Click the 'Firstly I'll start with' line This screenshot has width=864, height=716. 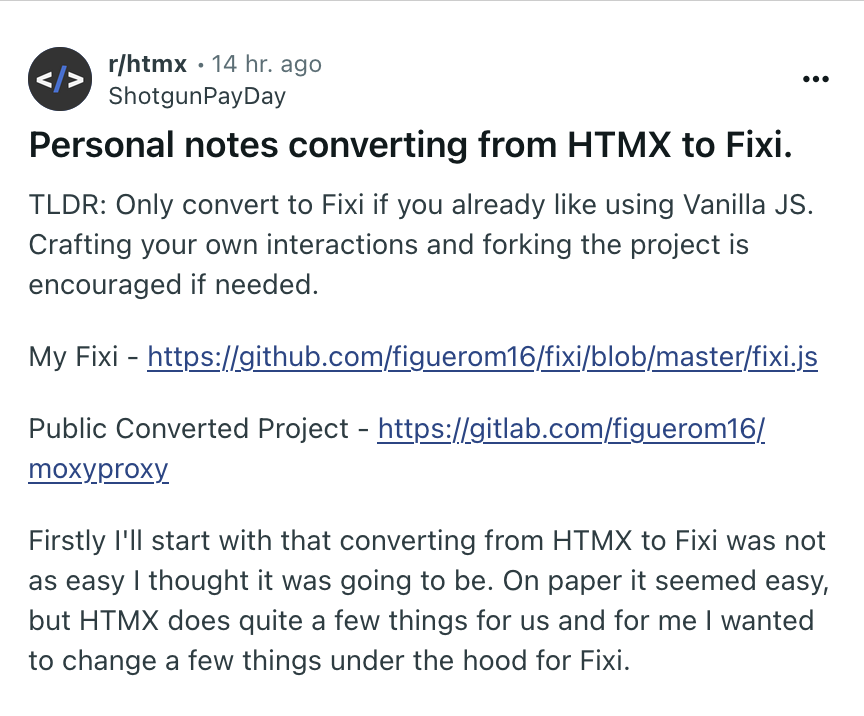click(427, 541)
